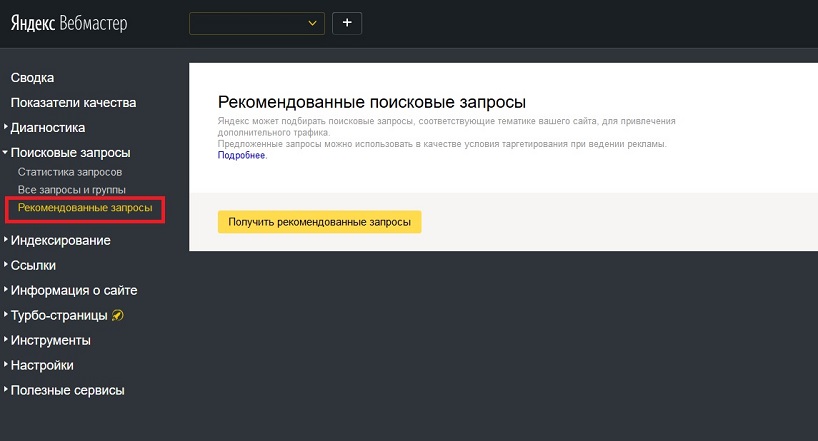Image resolution: width=818 pixels, height=441 pixels.
Task: Click the Рекомендованные поисковые запросы heading
Action: [x=372, y=102]
